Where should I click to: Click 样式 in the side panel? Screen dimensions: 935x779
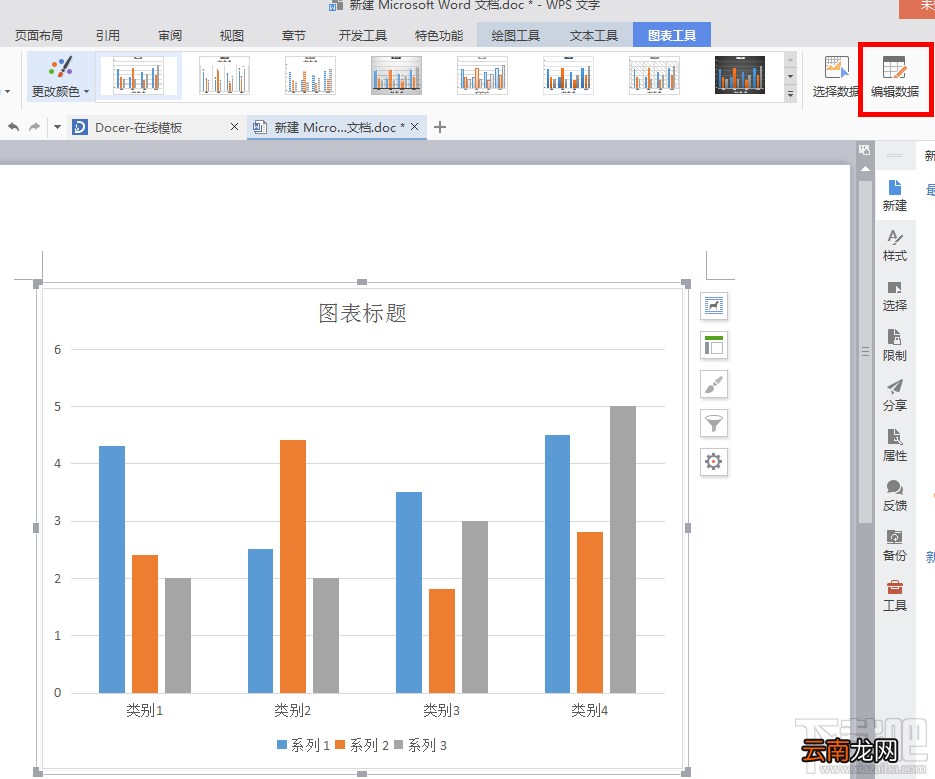pyautogui.click(x=894, y=246)
